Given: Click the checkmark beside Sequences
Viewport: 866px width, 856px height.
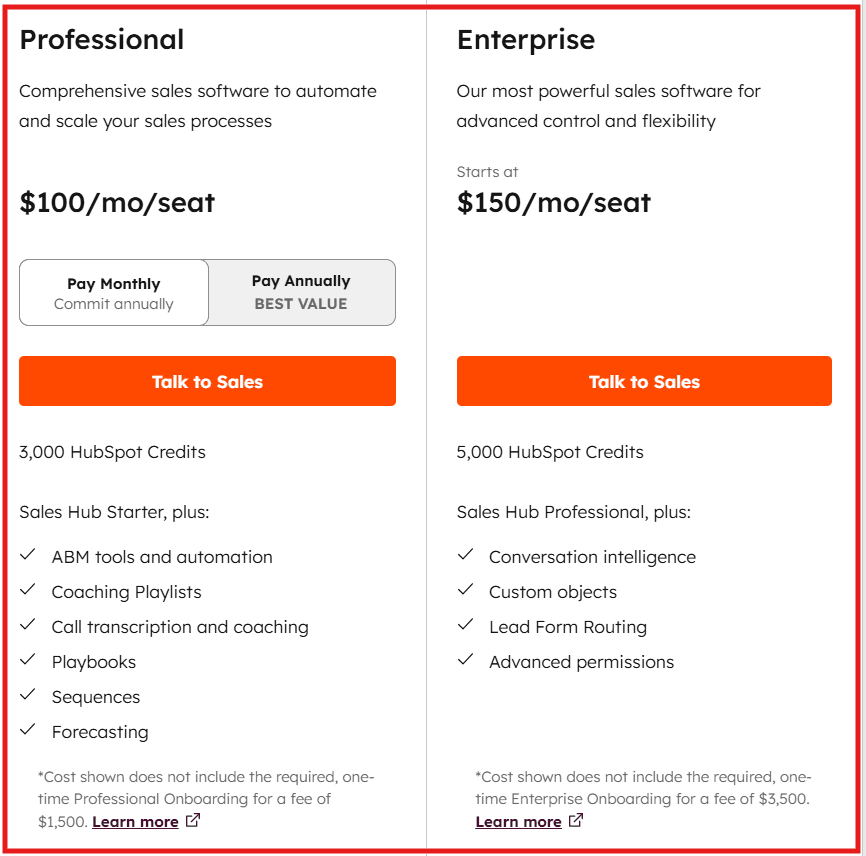Looking at the screenshot, I should coord(28,696).
